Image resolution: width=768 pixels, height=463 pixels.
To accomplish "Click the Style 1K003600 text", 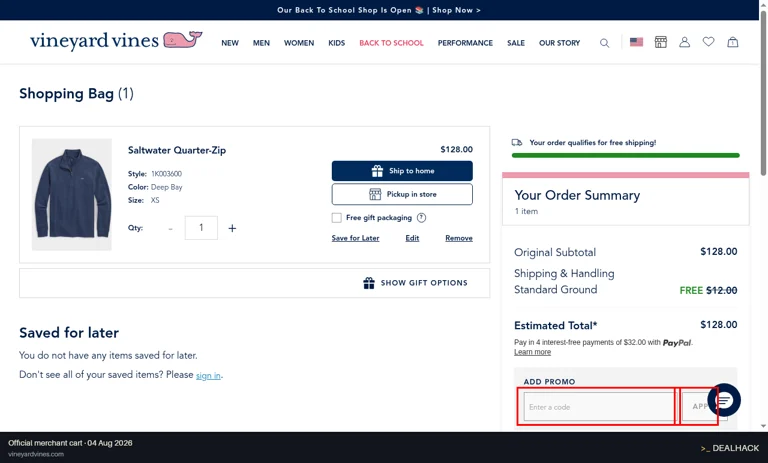I will [x=155, y=174].
